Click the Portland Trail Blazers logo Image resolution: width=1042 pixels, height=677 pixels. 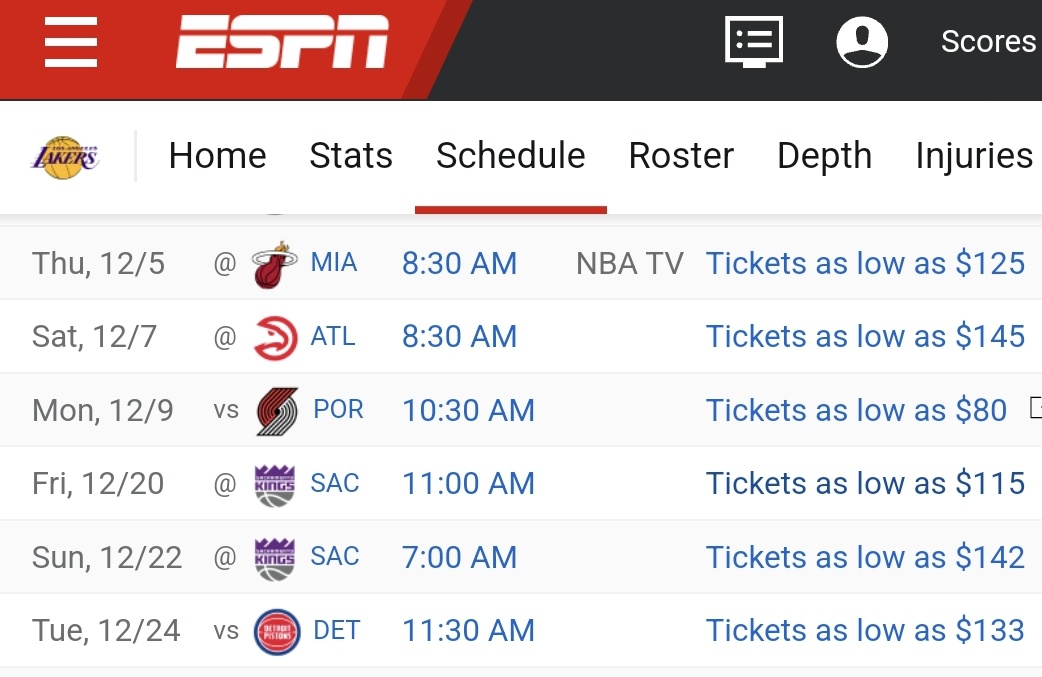pyautogui.click(x=276, y=411)
